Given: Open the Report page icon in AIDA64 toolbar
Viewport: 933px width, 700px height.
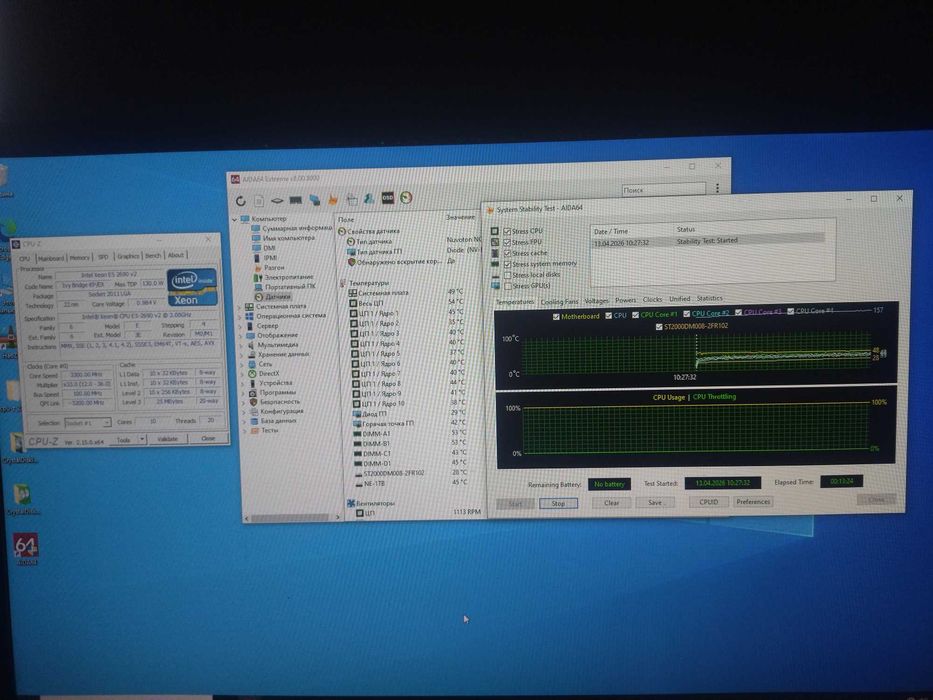Looking at the screenshot, I should coord(259,201).
